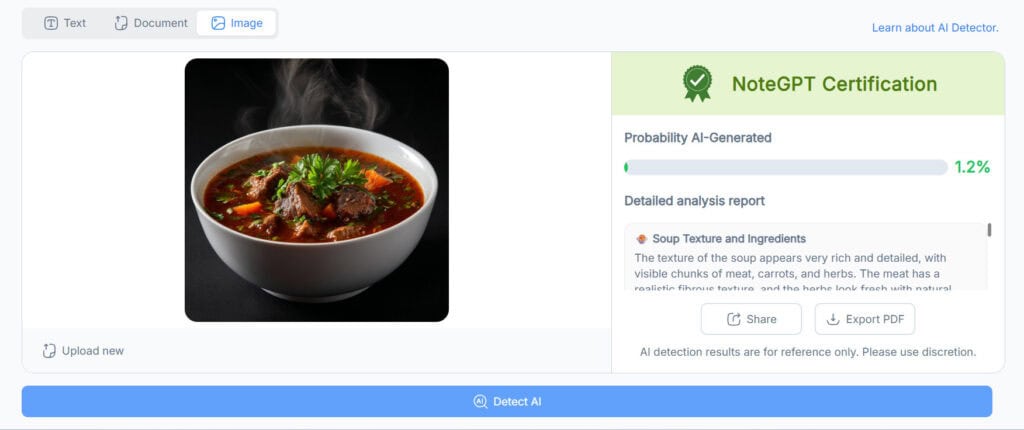
Task: Click the 1.2% probability value
Action: coord(971,167)
